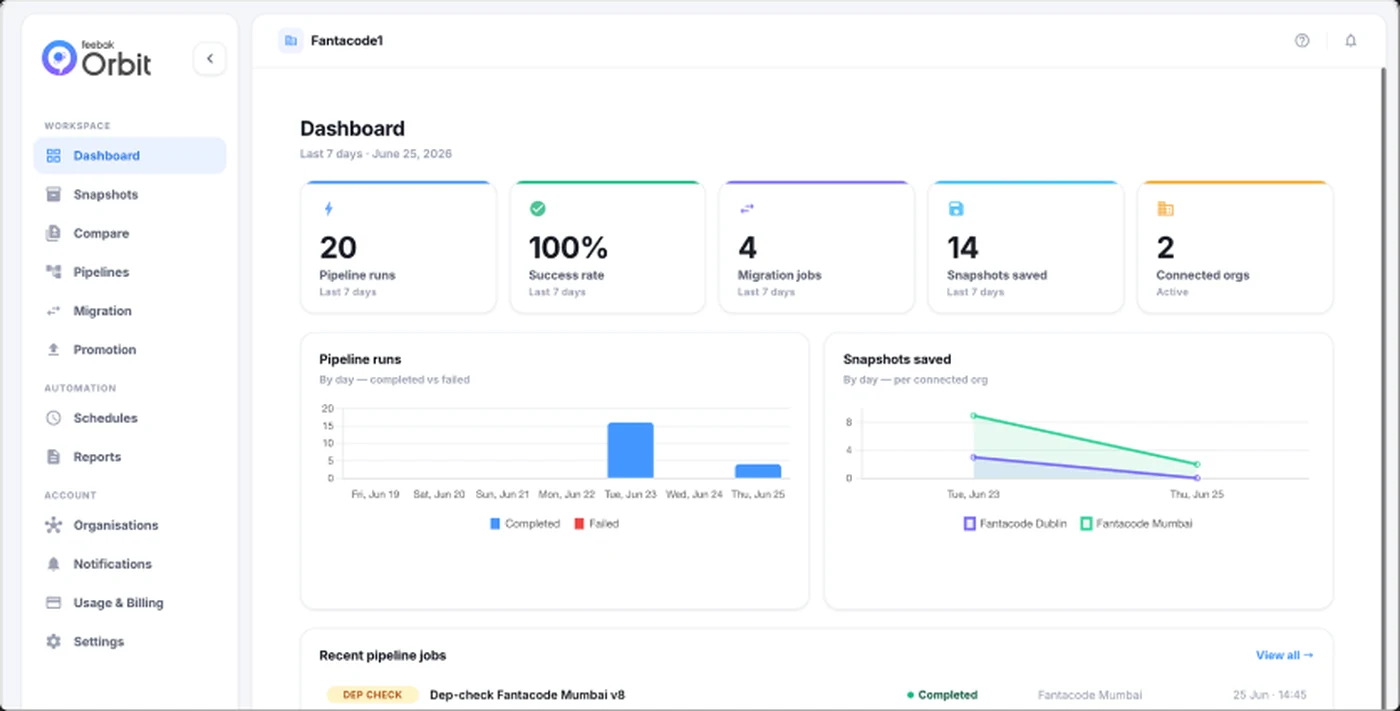Click the lightning bolt icon on Pipeline runs card
The height and width of the screenshot is (711, 1400).
tap(328, 209)
